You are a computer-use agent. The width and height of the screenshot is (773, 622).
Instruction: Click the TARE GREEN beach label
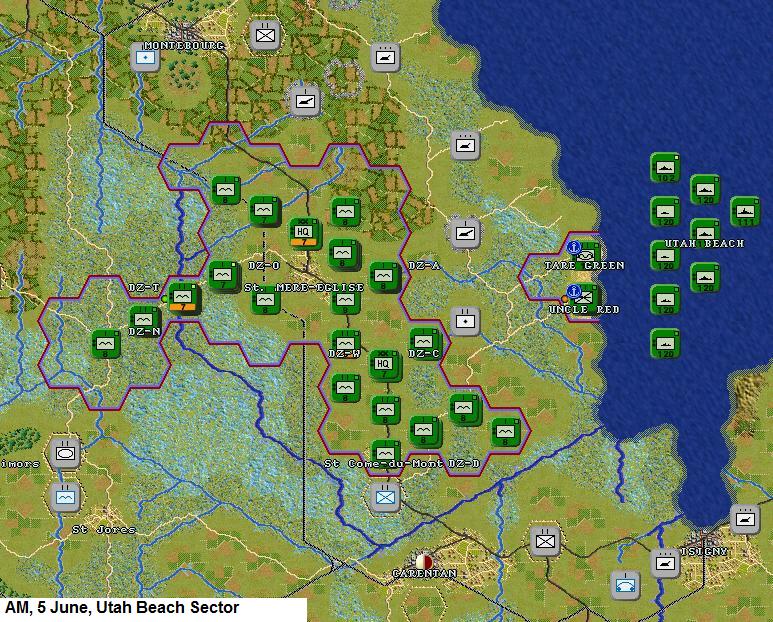tap(585, 266)
